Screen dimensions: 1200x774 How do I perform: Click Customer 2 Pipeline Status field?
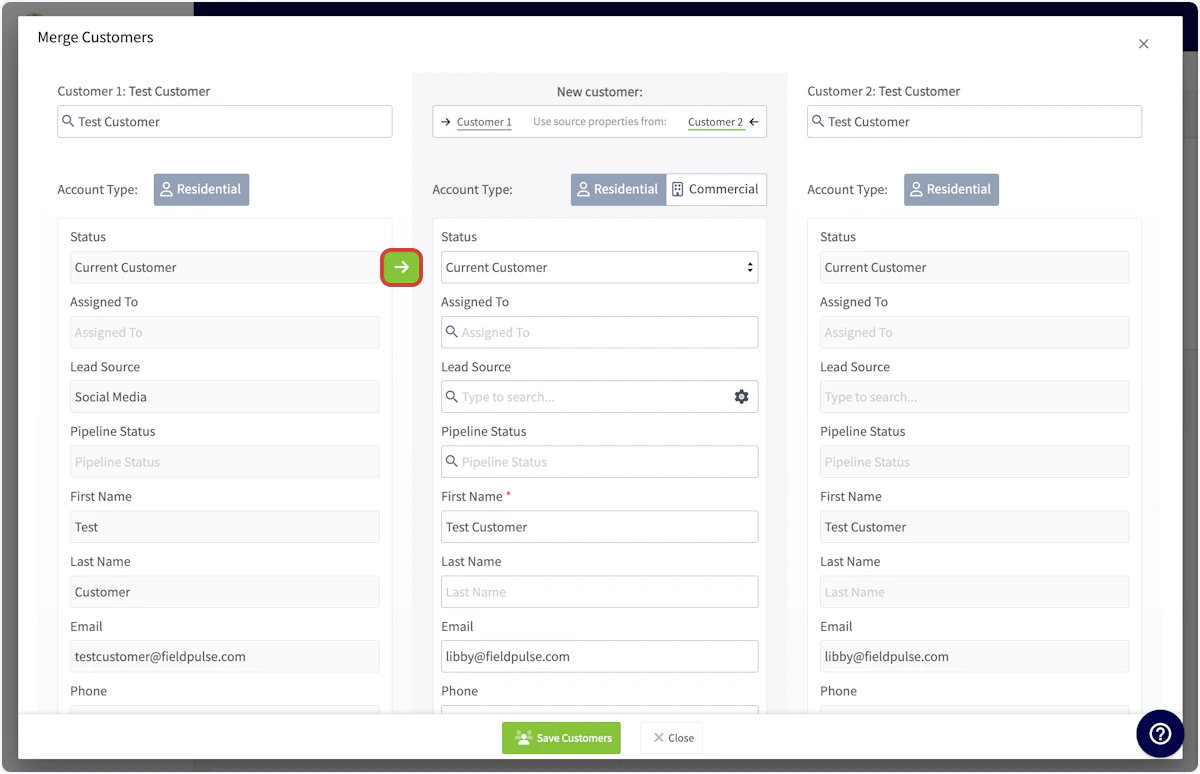[x=975, y=462]
